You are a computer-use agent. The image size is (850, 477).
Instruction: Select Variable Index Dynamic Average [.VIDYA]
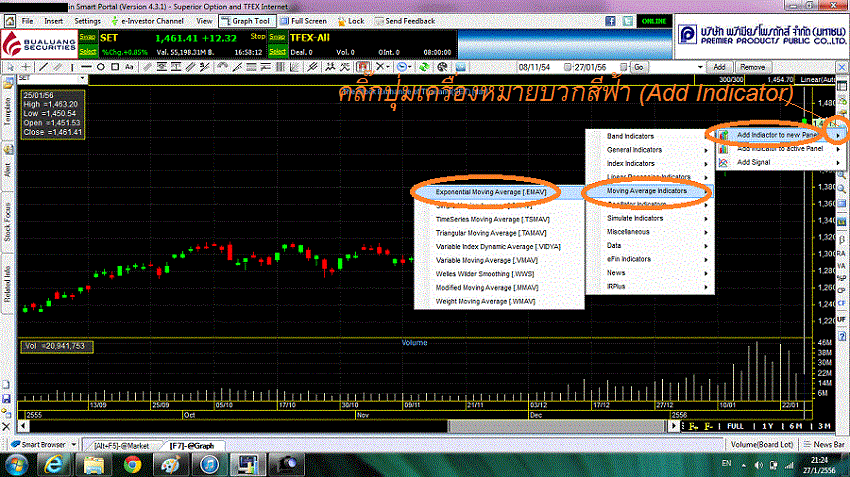coord(498,247)
